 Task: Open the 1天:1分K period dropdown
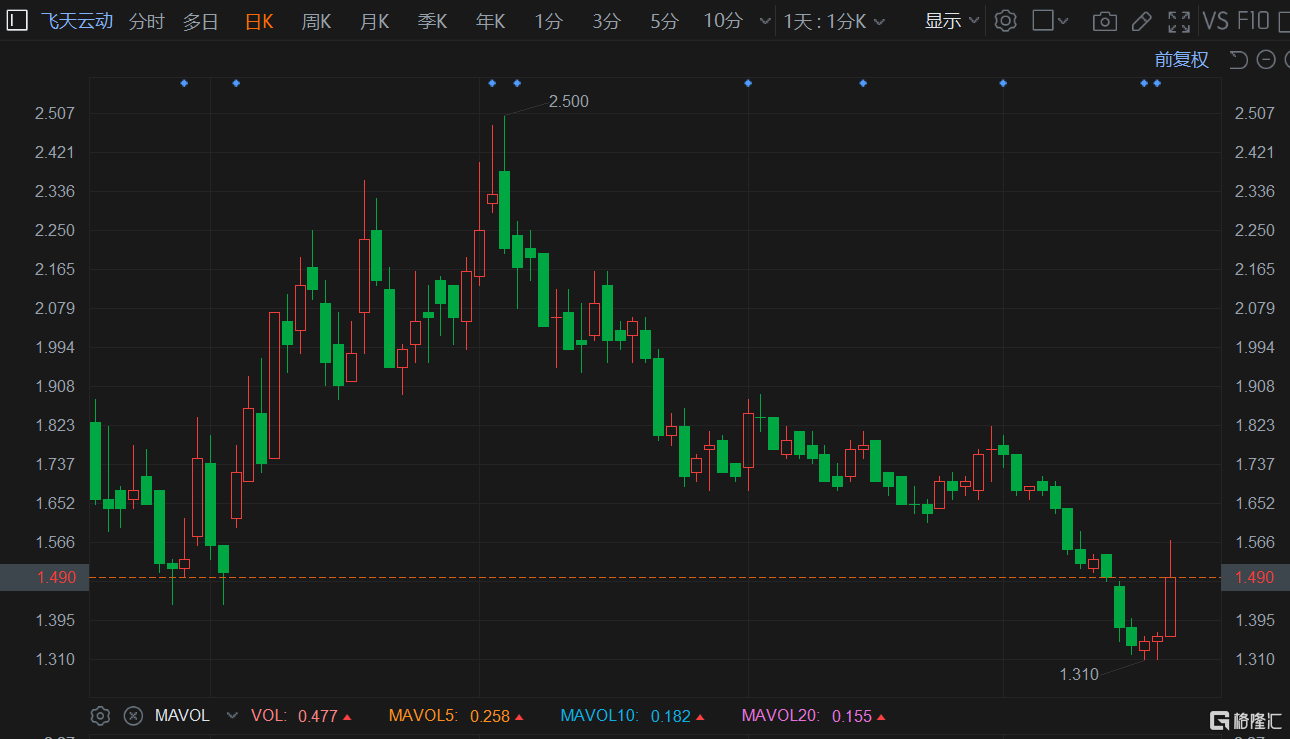coord(834,21)
